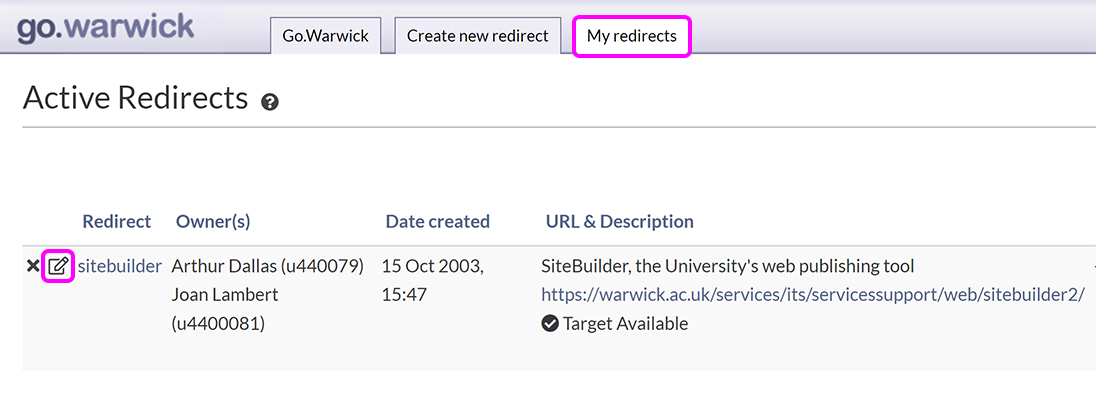Open the sitebuilder redirect link
1096x412 pixels.
[x=119, y=266]
